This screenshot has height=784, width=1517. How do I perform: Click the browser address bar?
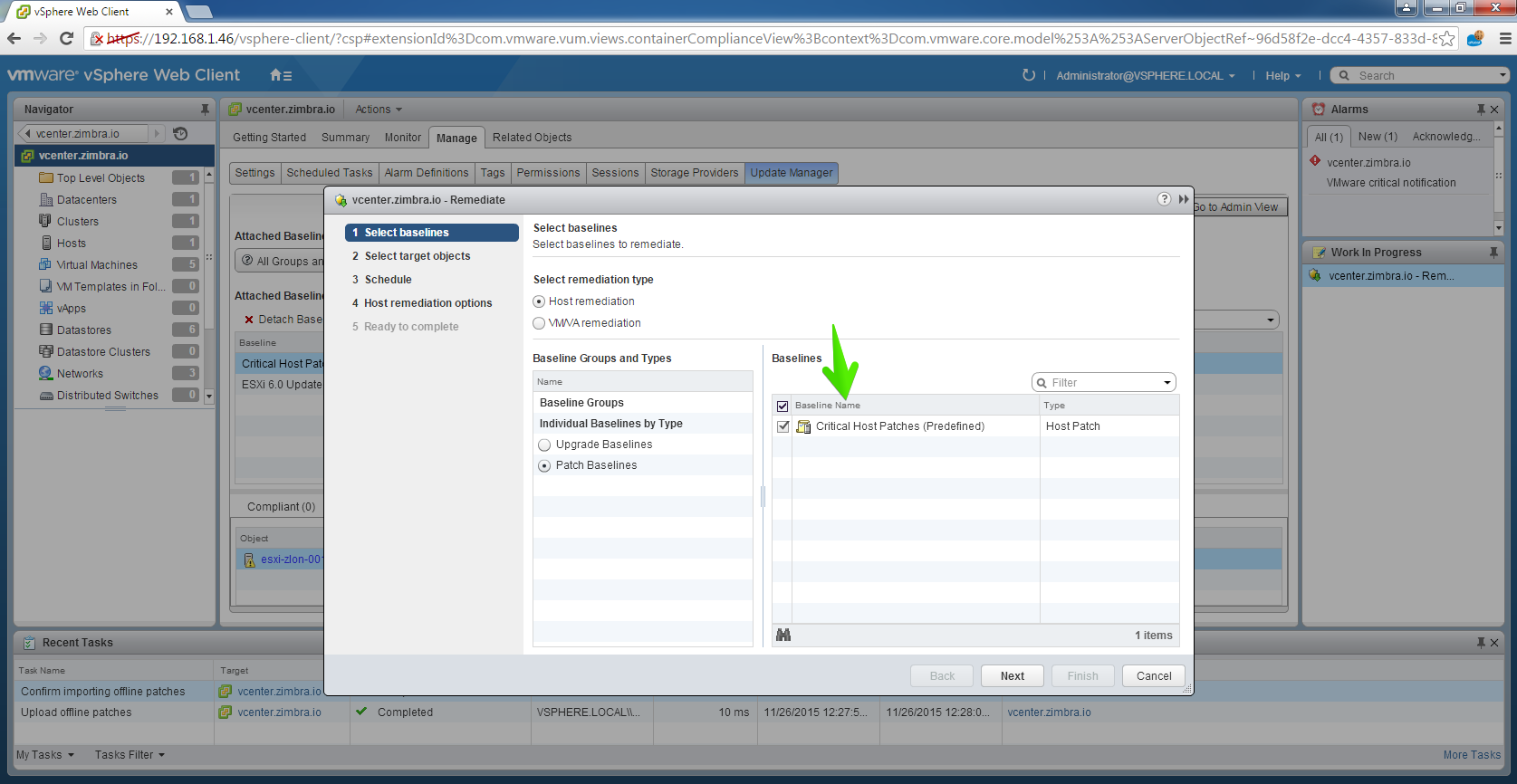[770, 38]
